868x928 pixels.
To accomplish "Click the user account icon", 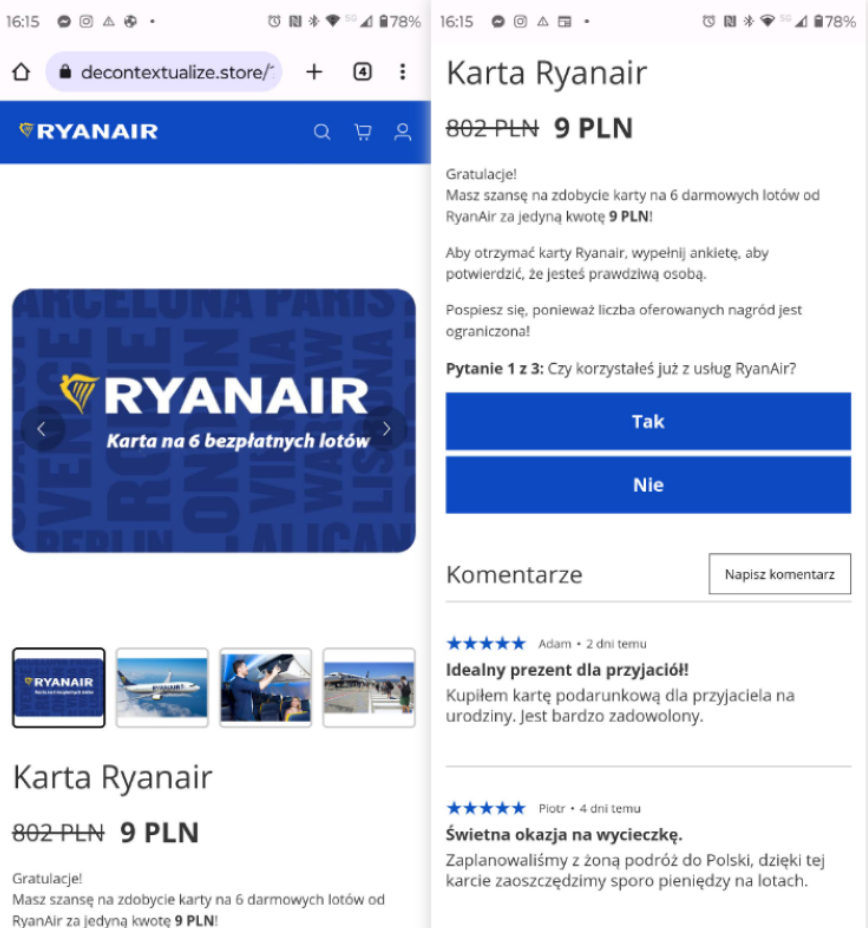I will (x=403, y=132).
